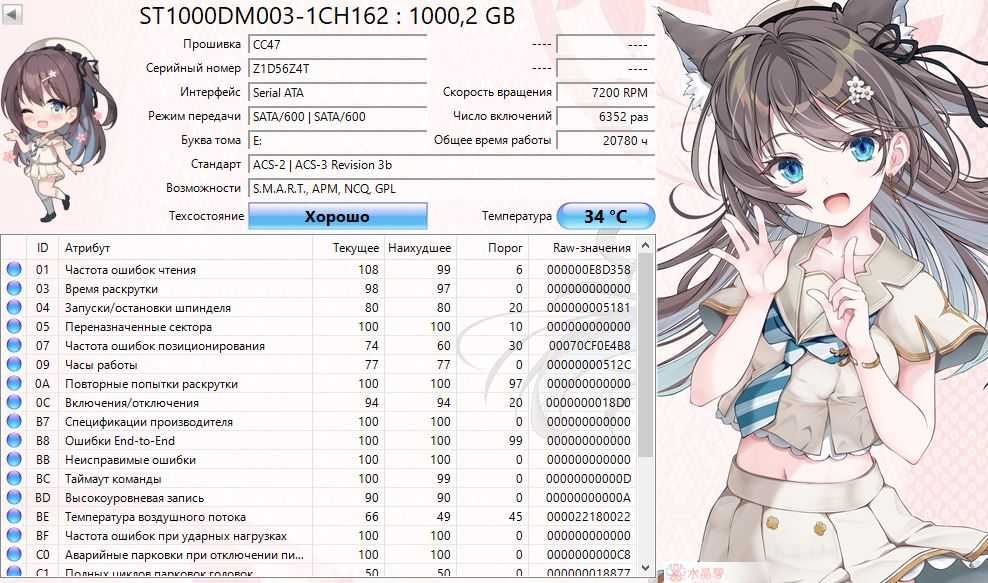The height and width of the screenshot is (583, 988).
Task: Click the Порог column header
Action: [493, 248]
